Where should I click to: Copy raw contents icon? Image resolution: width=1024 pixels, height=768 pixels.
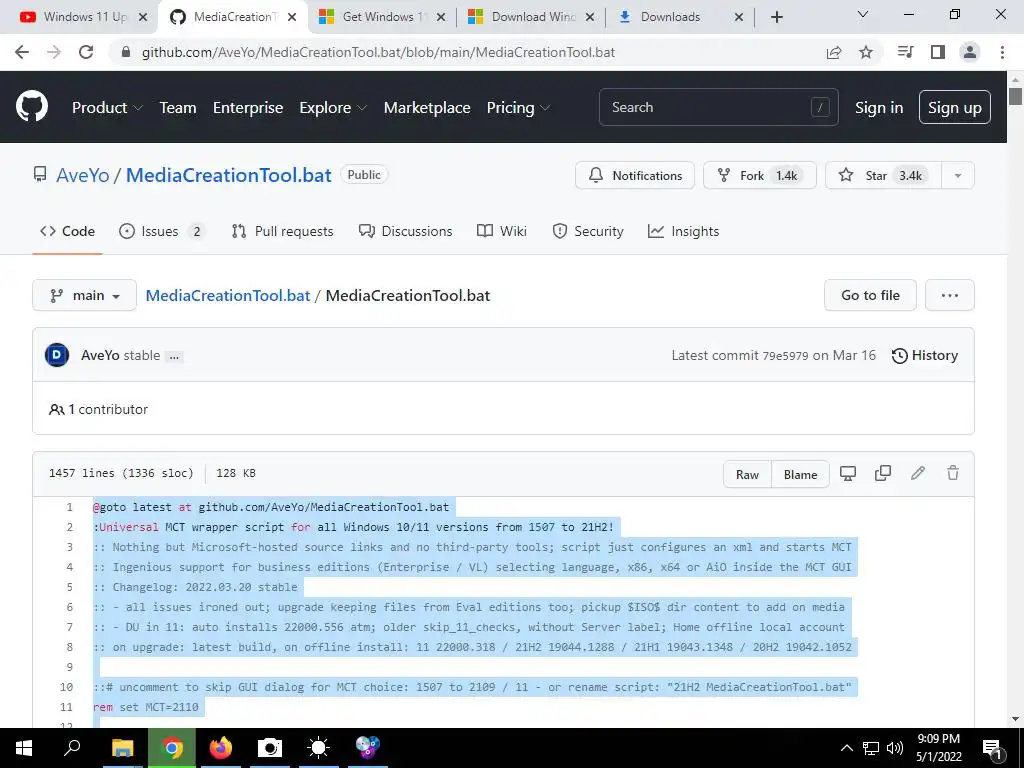pos(883,473)
